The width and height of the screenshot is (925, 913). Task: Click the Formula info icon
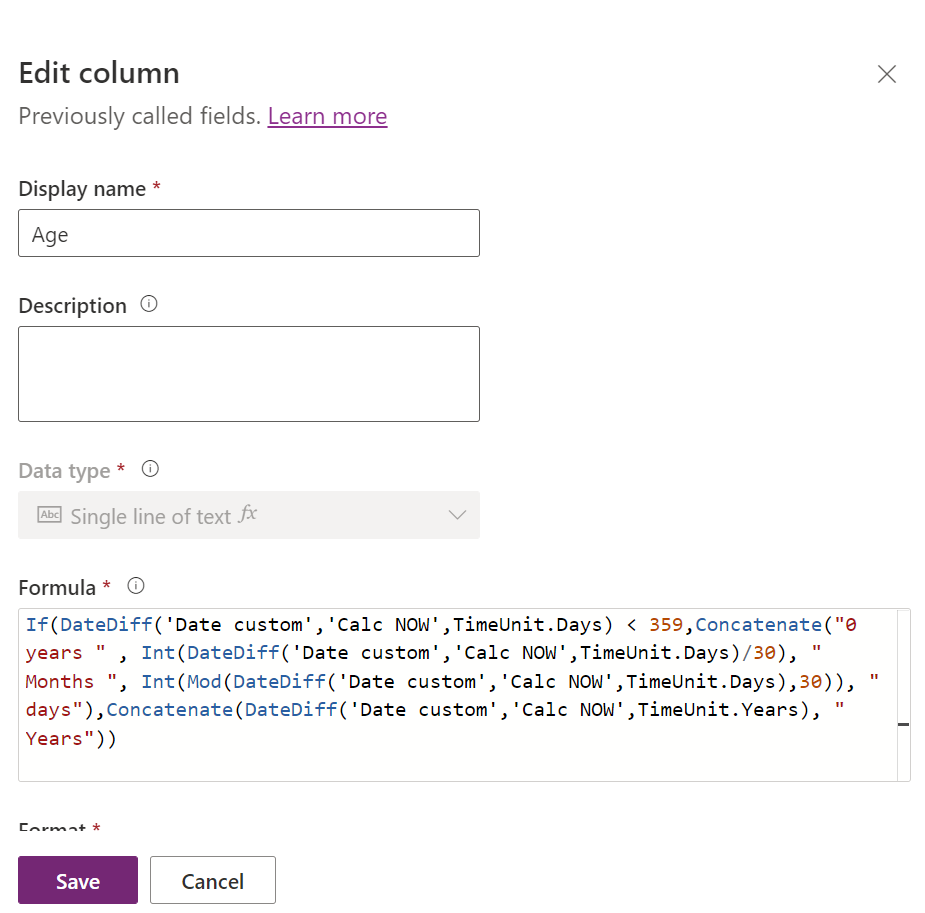[136, 585]
